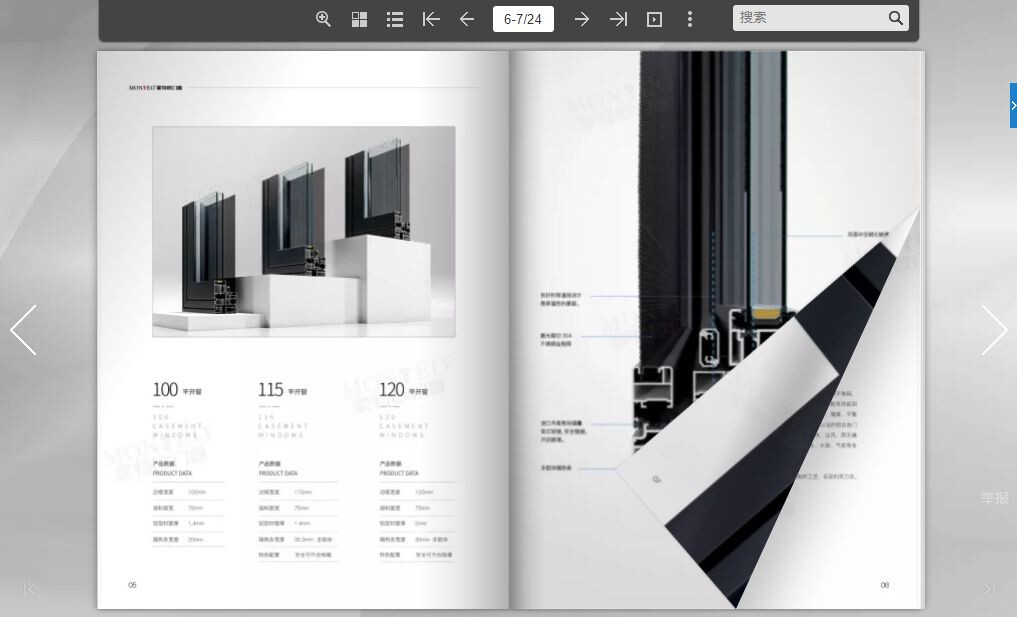Click inside the 搜索 search box
The width and height of the screenshot is (1017, 617).
pos(808,18)
